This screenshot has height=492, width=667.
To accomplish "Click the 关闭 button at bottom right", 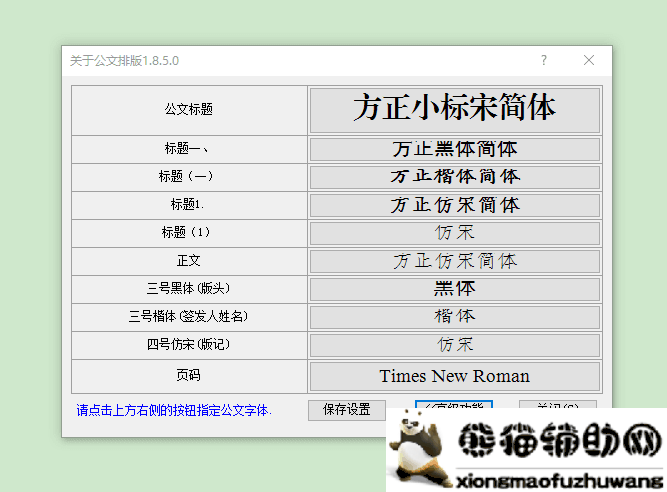I will [557, 406].
